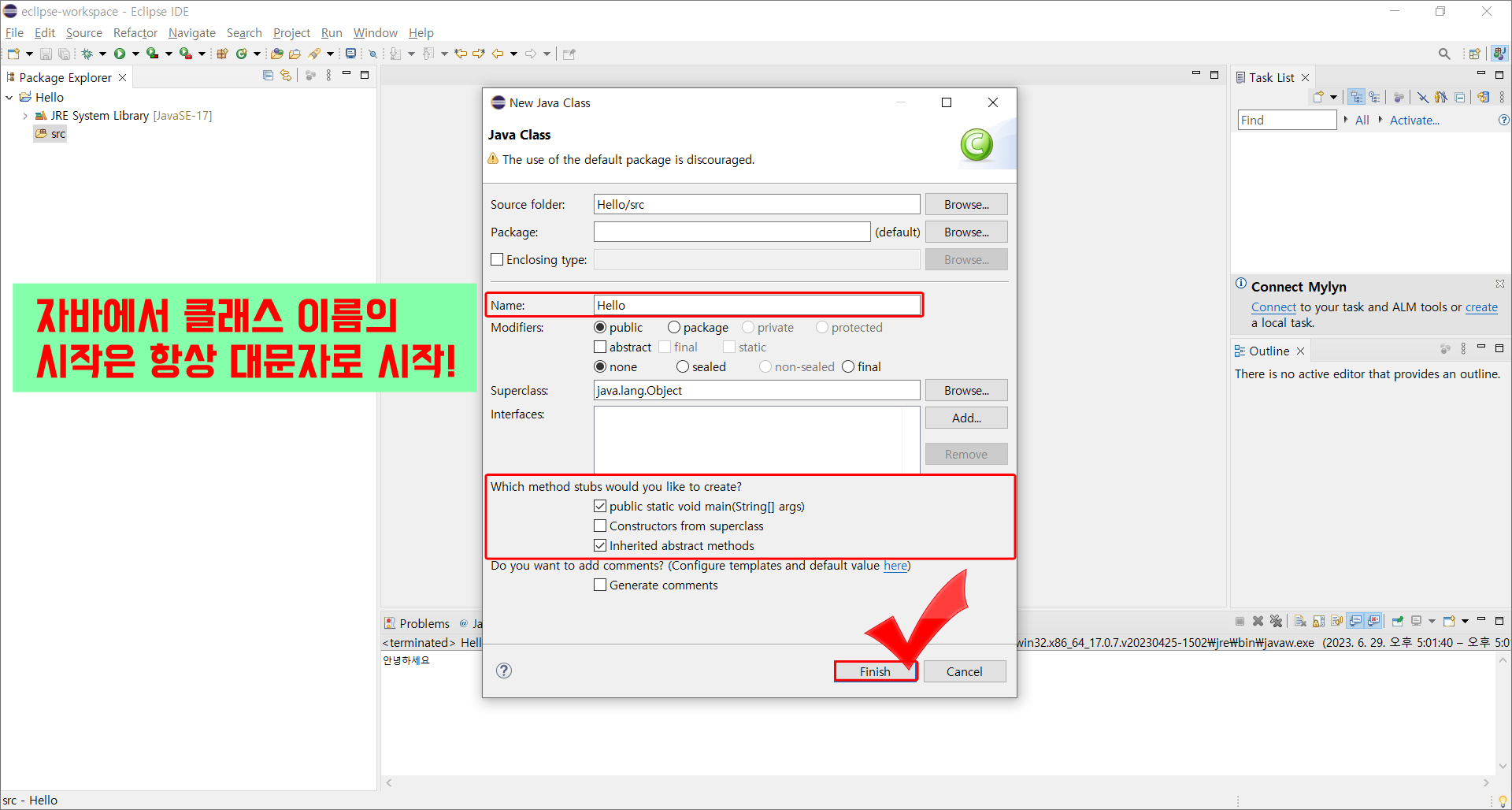Run the program with green play icon
Screen dimensions: 1512x810
120,54
